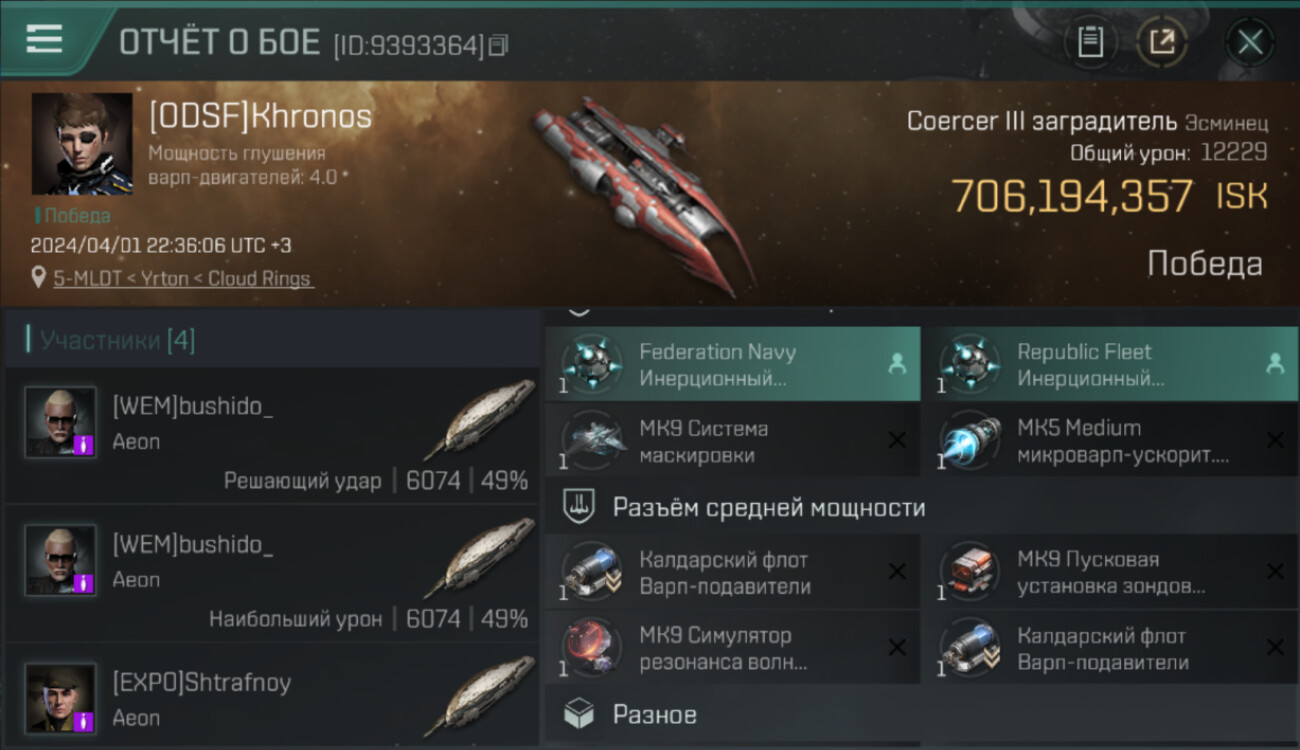Open the 5-MLDT < Yrton < Cloud Rings location link
The width and height of the screenshot is (1300, 750).
(x=183, y=279)
